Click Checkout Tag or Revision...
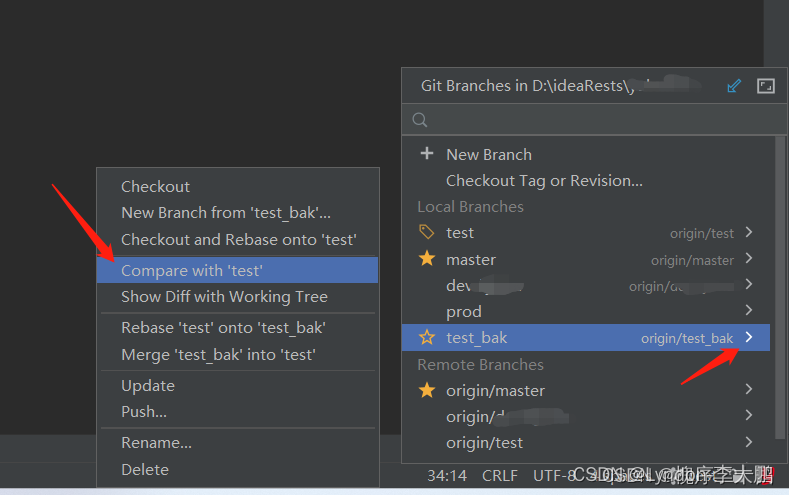Screen dimensions: 789x495 coord(544,181)
